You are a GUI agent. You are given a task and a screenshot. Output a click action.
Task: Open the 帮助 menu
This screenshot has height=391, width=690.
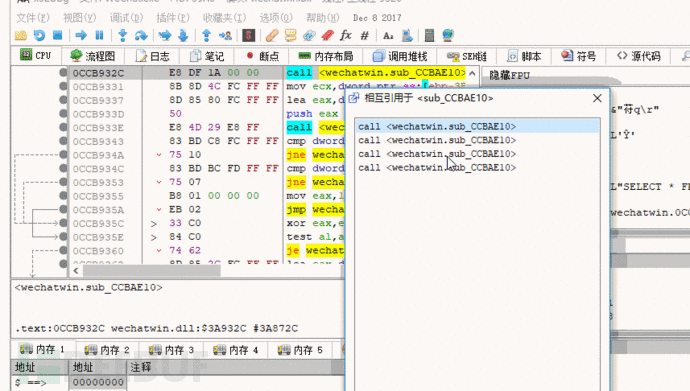323,18
